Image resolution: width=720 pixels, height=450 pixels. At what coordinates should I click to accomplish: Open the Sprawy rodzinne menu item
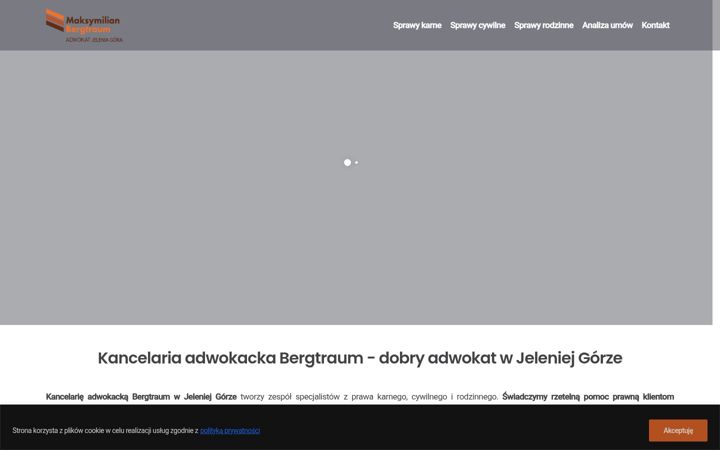544,25
